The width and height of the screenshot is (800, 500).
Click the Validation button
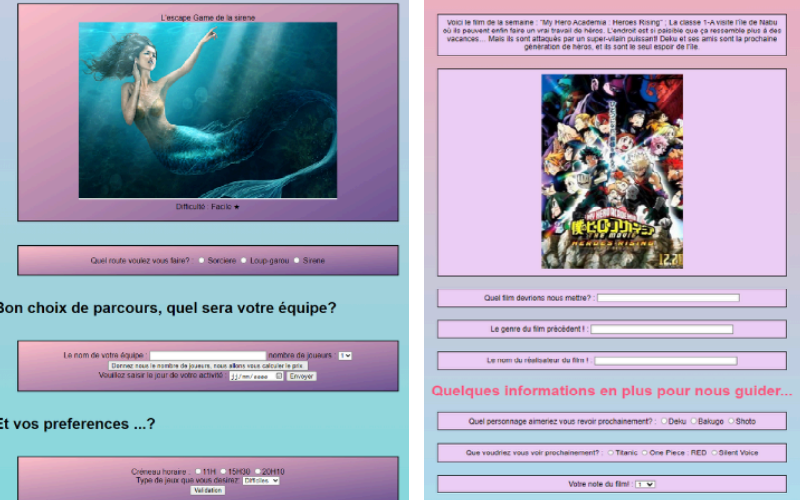(208, 490)
